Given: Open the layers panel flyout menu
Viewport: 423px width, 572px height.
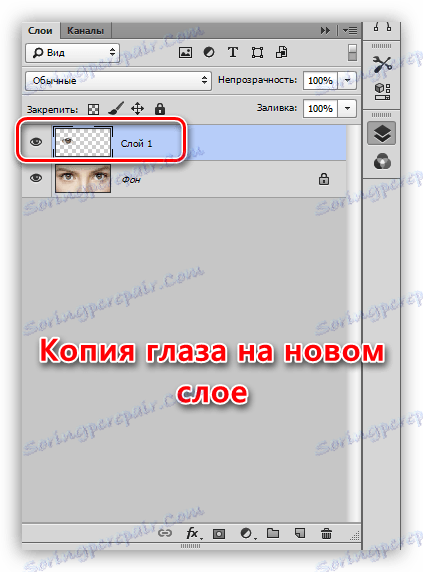Looking at the screenshot, I should [x=350, y=31].
